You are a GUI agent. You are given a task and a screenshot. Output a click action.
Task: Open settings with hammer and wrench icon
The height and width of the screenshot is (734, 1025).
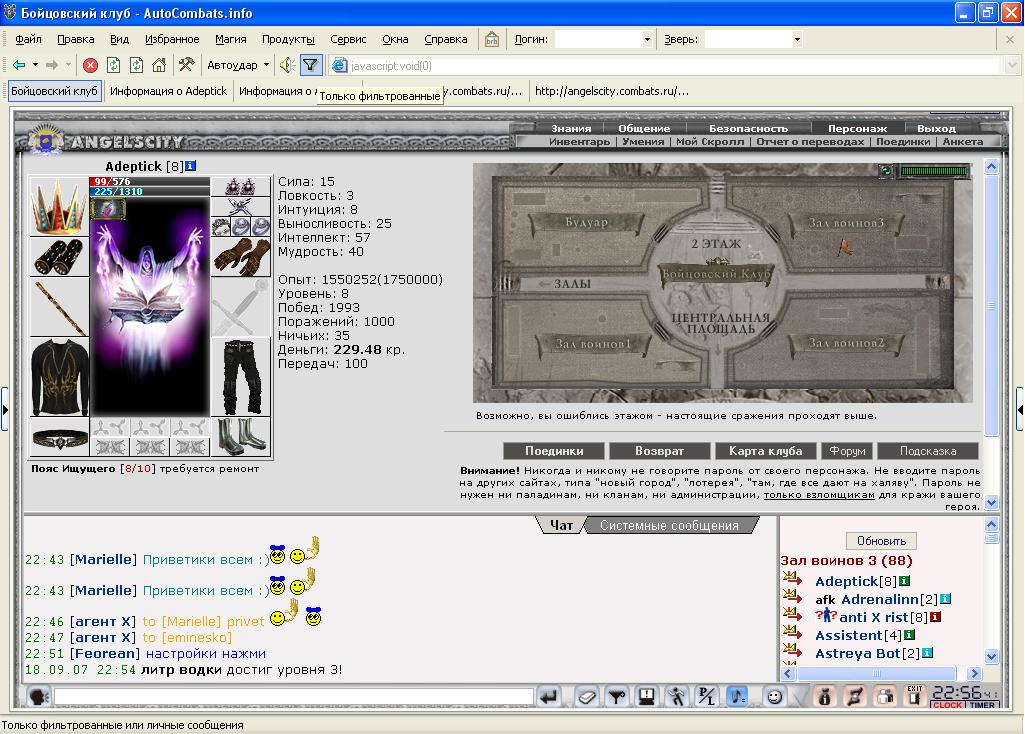186,65
